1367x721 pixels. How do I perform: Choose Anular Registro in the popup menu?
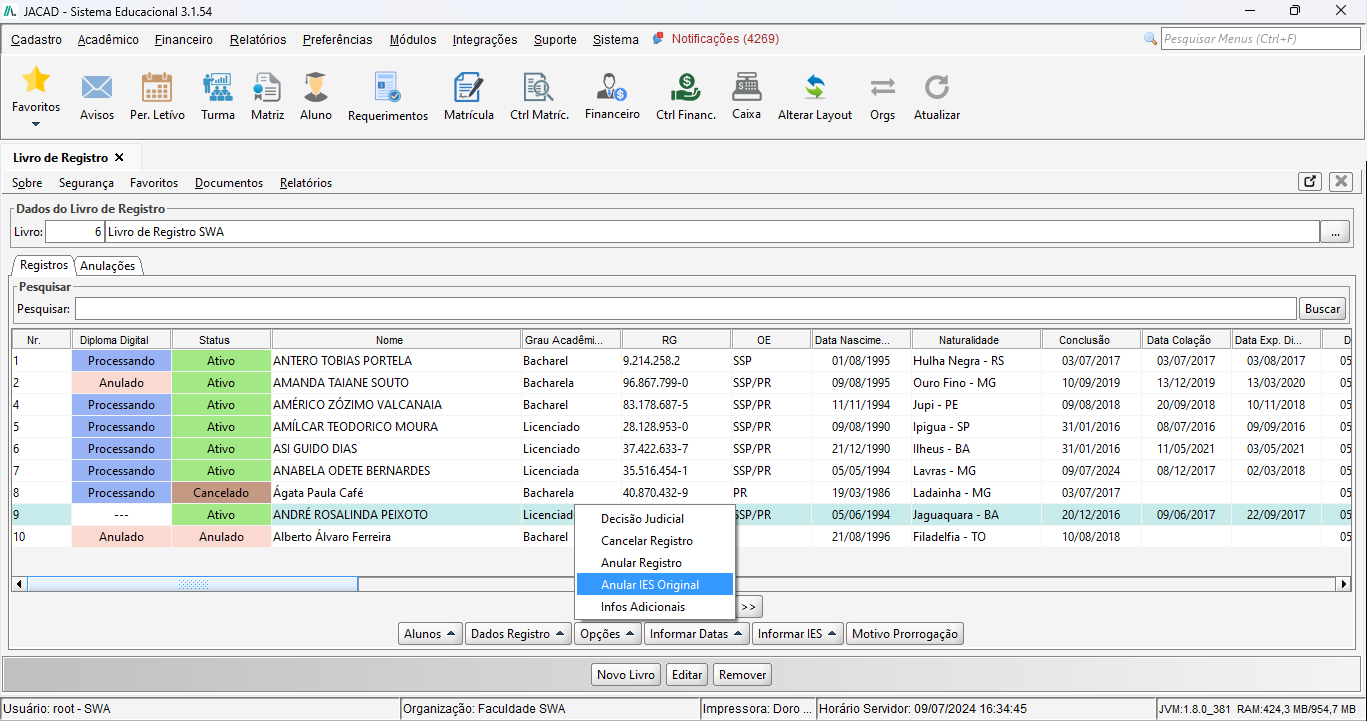point(655,563)
